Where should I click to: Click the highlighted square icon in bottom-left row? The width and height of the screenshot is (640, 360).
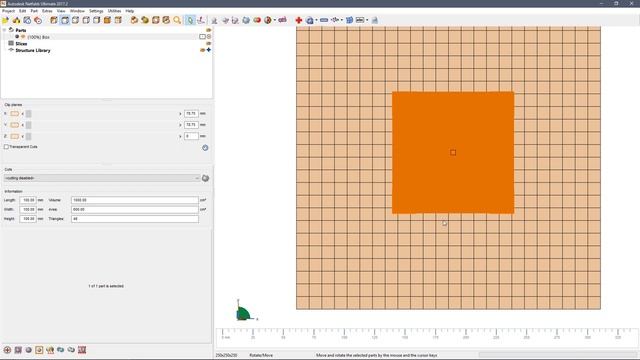click(39, 350)
